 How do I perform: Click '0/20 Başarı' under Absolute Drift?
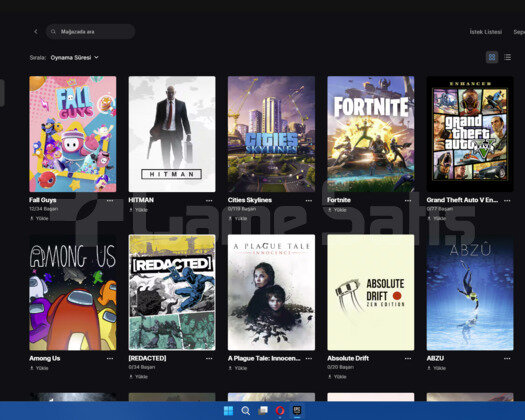[x=341, y=367]
